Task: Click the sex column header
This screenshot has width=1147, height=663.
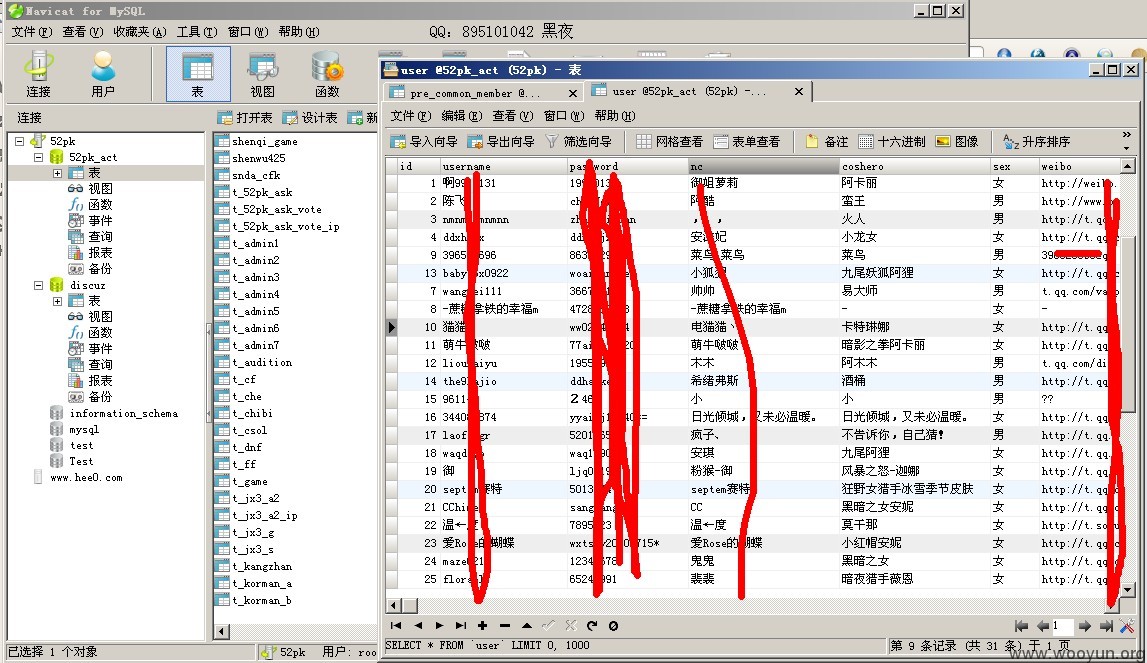Action: coord(1013,166)
